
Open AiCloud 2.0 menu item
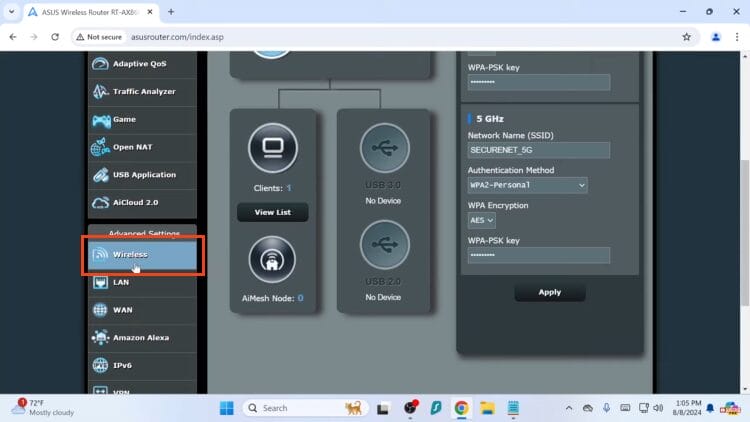[142, 203]
